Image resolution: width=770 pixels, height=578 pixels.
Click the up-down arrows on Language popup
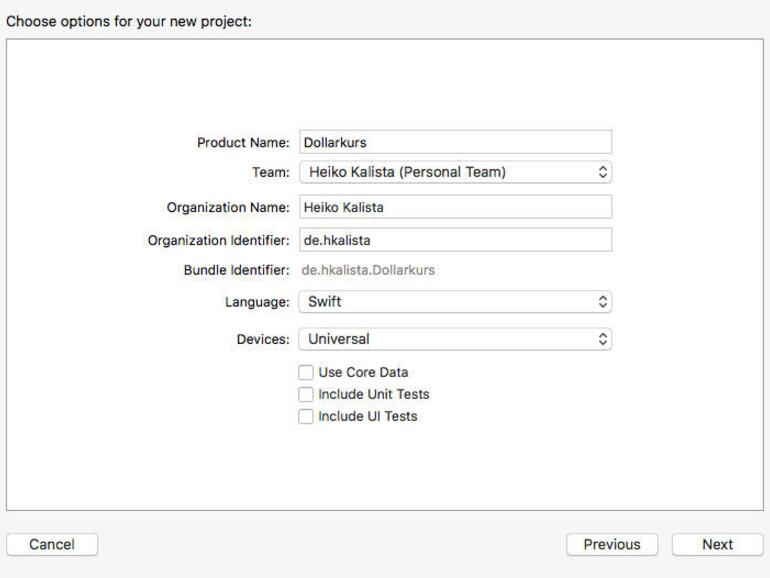pos(602,301)
